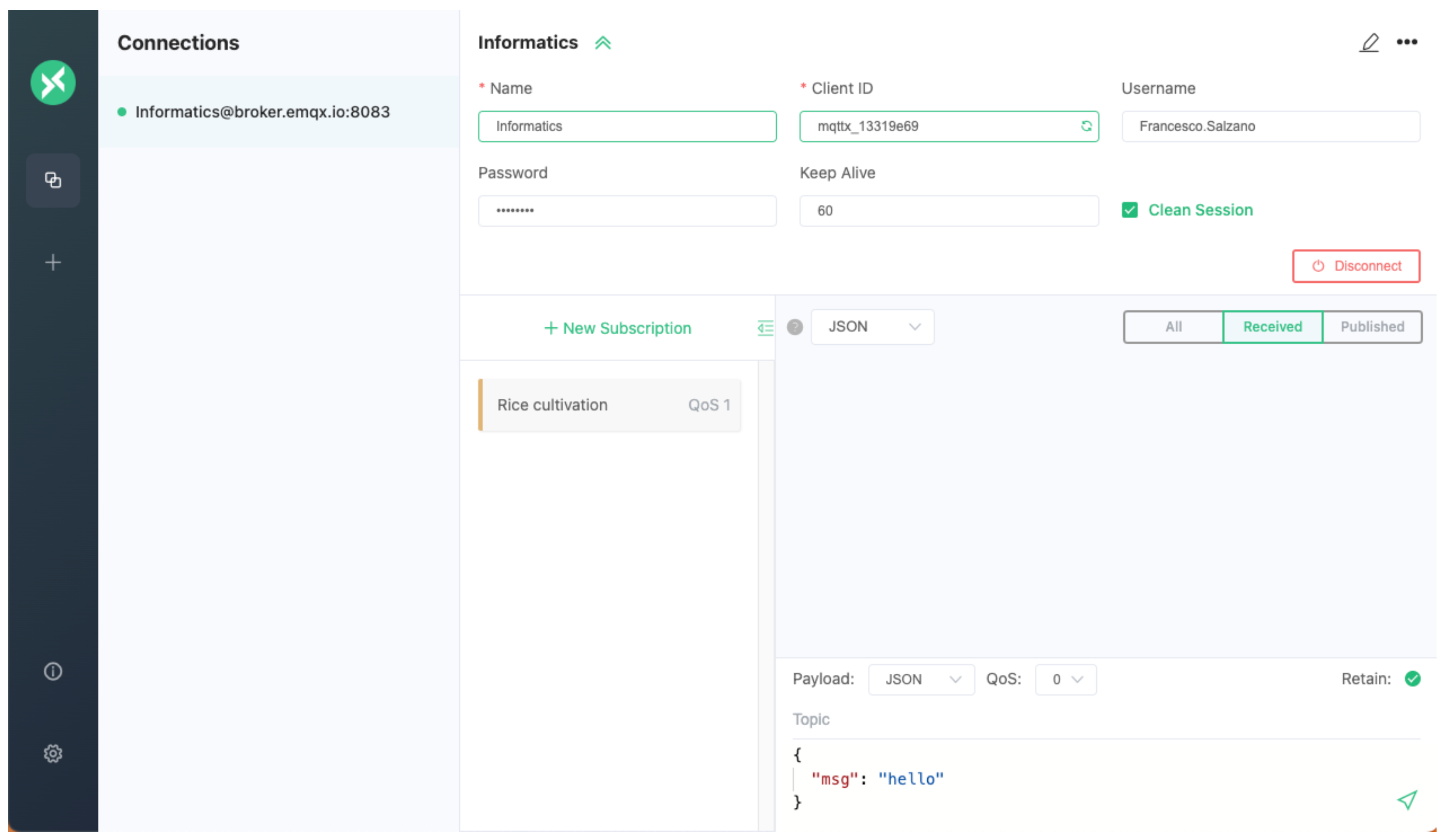Open Settings gear icon in sidebar
1443x840 pixels.
pos(53,754)
